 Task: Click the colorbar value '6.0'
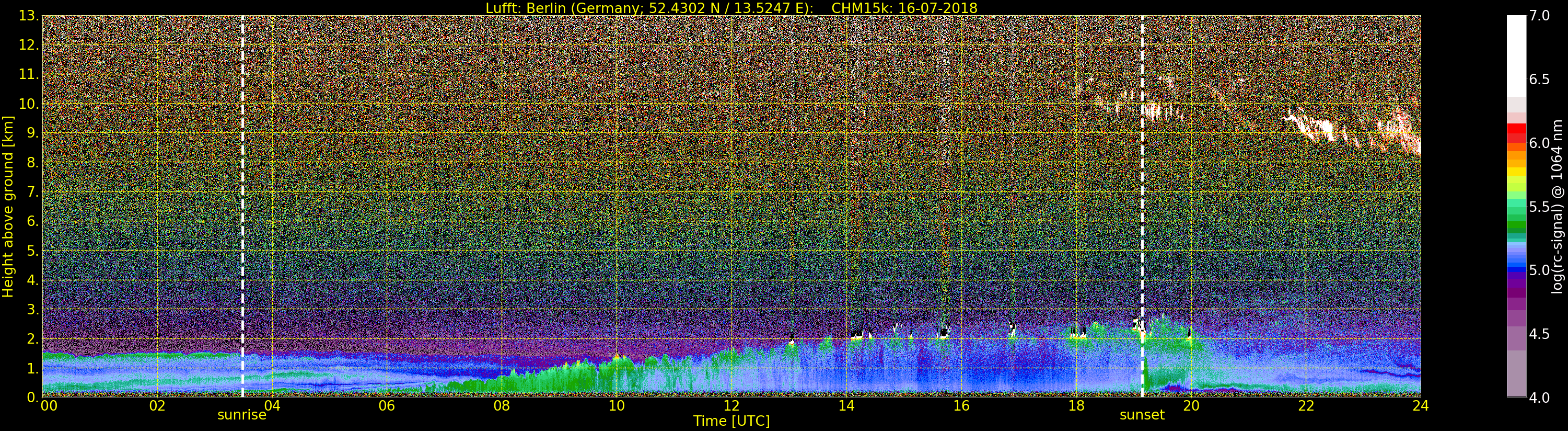(x=1539, y=143)
